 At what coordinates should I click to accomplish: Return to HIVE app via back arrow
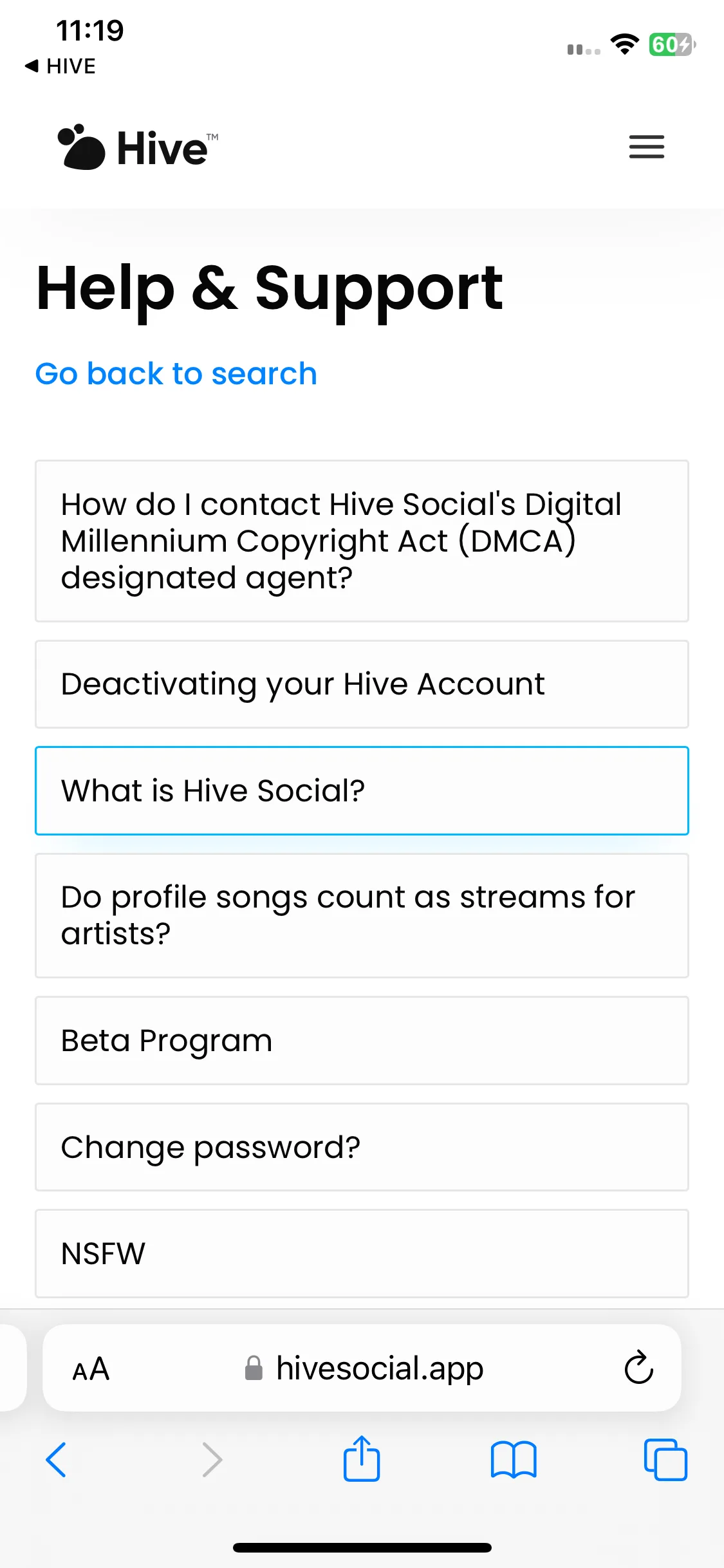[60, 66]
